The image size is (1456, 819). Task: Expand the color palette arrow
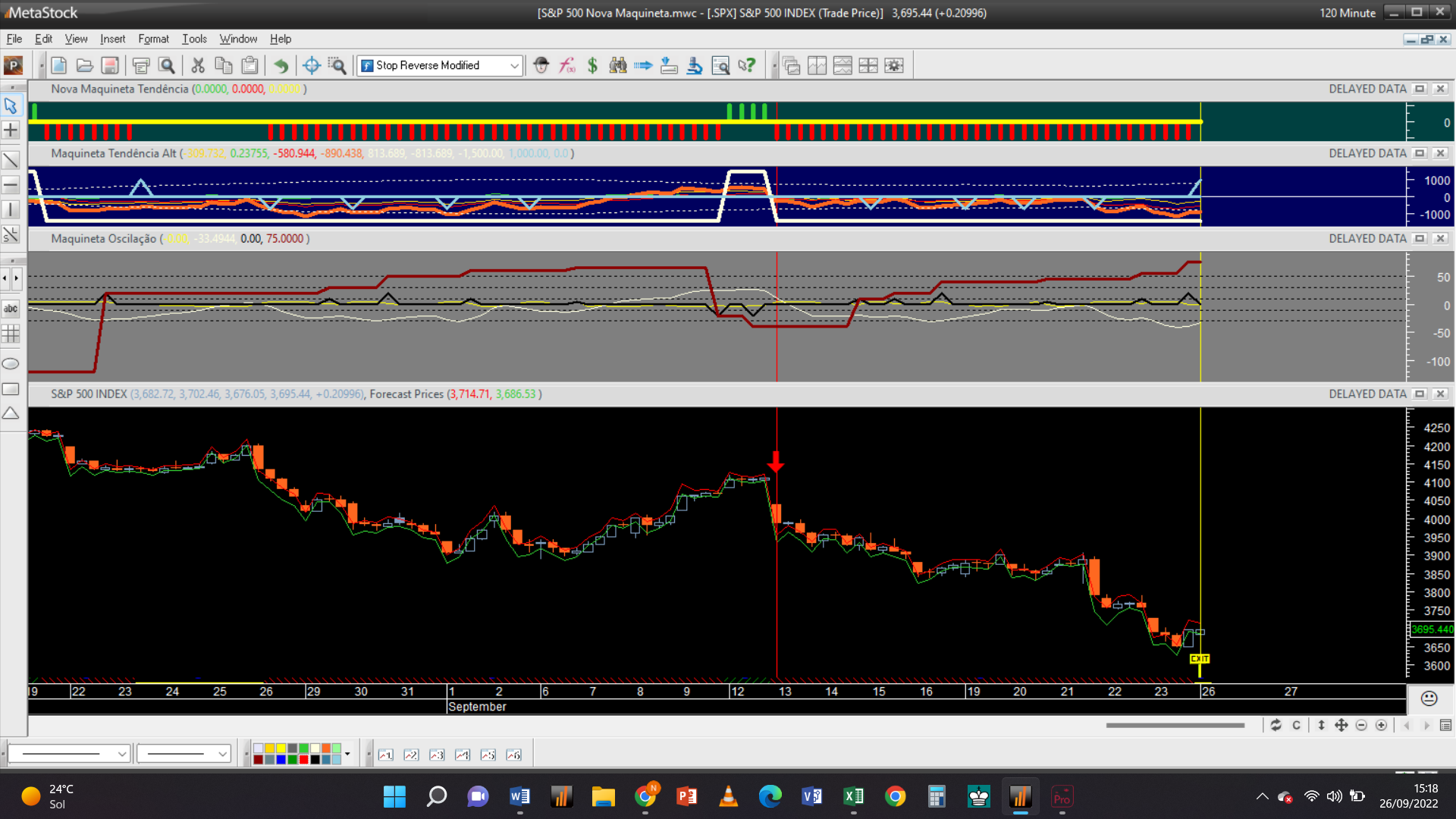click(347, 754)
